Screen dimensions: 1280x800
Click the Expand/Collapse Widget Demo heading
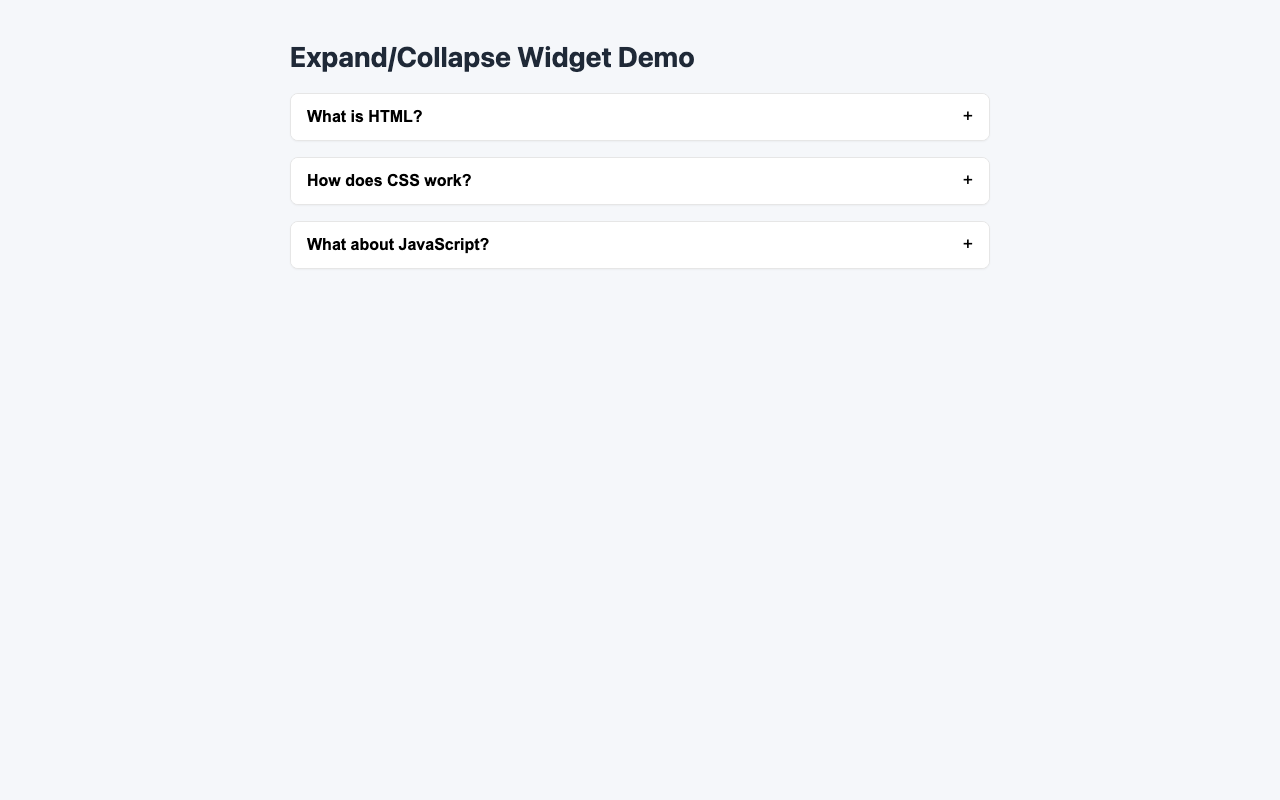(491, 57)
